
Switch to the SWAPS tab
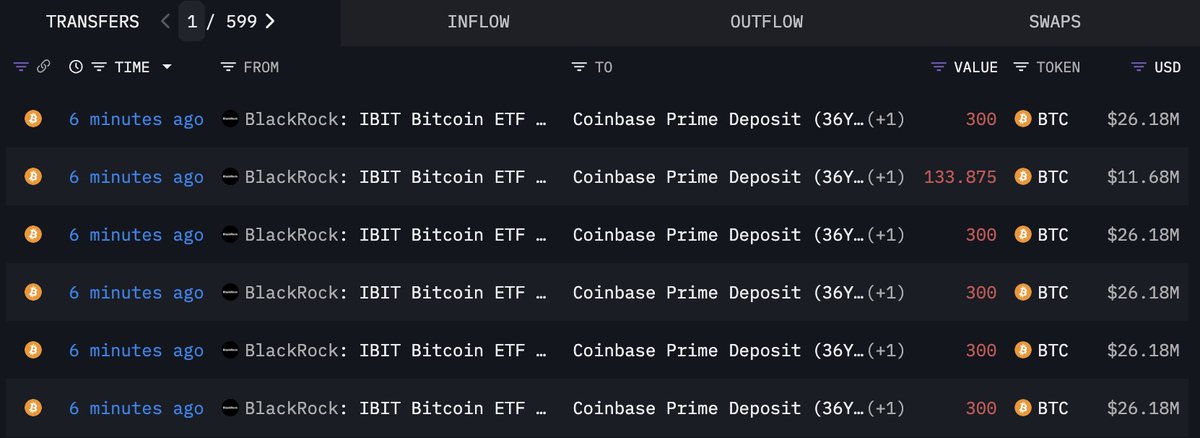(1054, 22)
